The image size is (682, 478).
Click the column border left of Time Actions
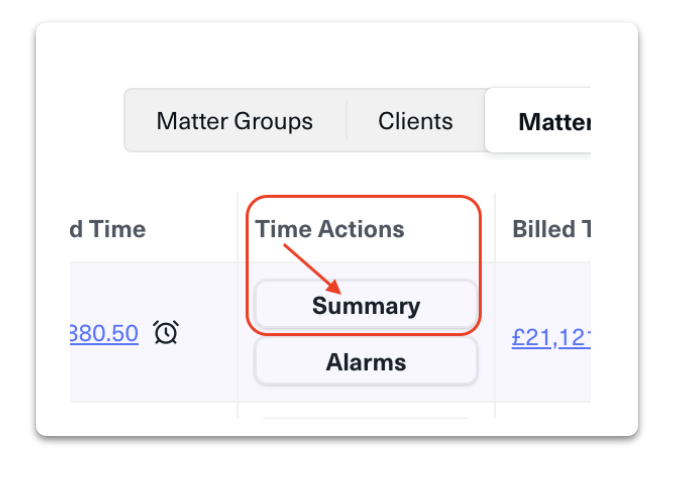[x=238, y=229]
